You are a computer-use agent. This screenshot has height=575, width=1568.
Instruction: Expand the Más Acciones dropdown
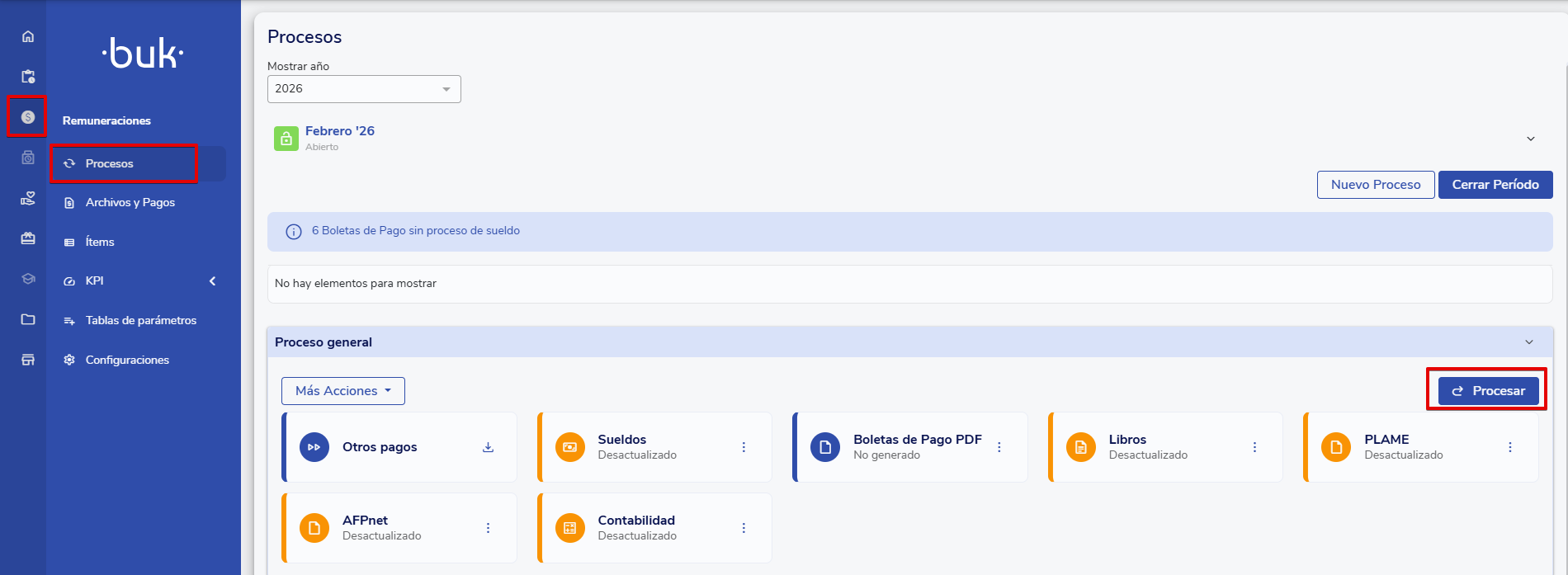(343, 391)
